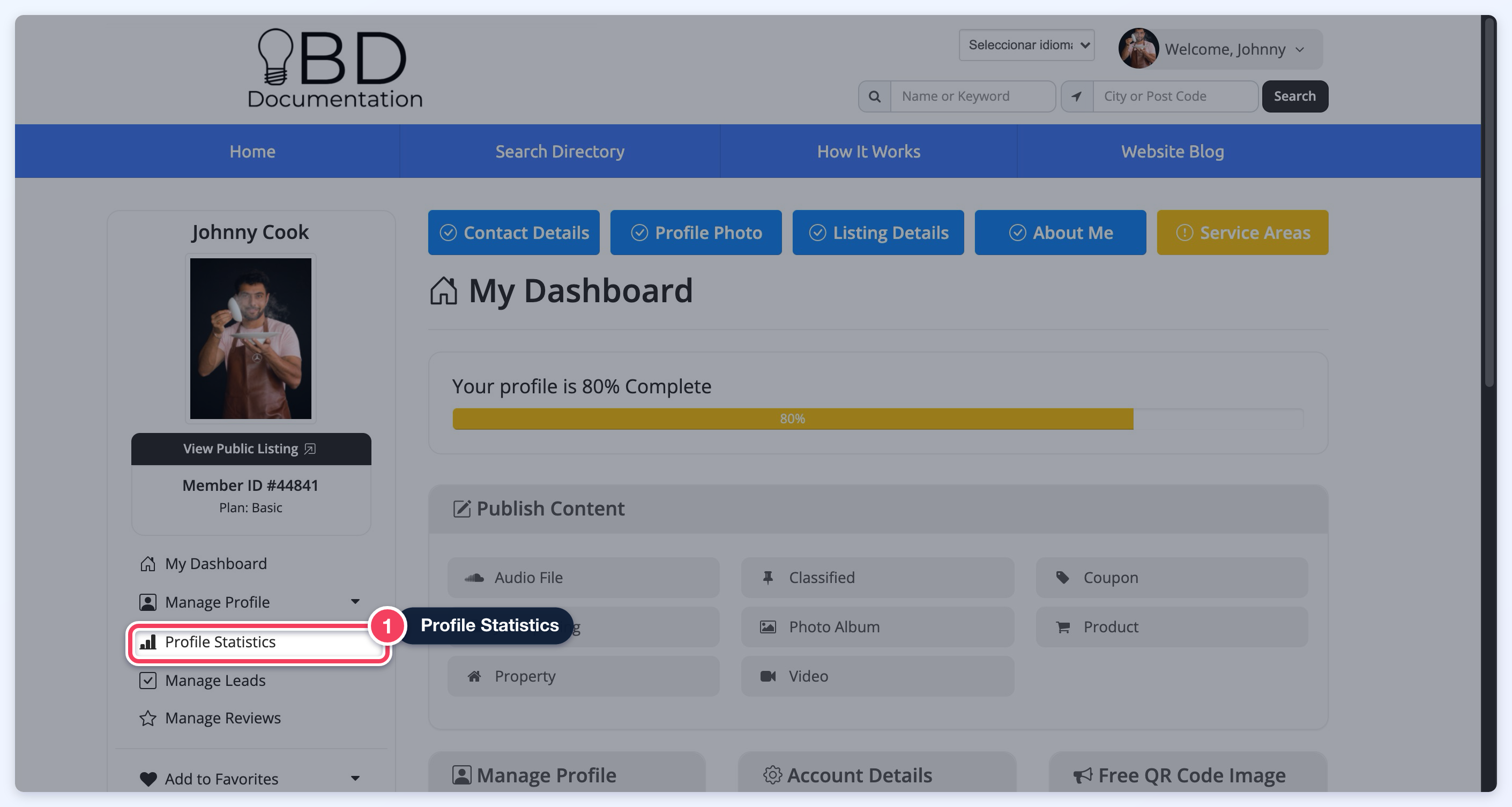The image size is (1512, 807).
Task: Click the gear icon beside Account Details
Action: click(x=772, y=775)
